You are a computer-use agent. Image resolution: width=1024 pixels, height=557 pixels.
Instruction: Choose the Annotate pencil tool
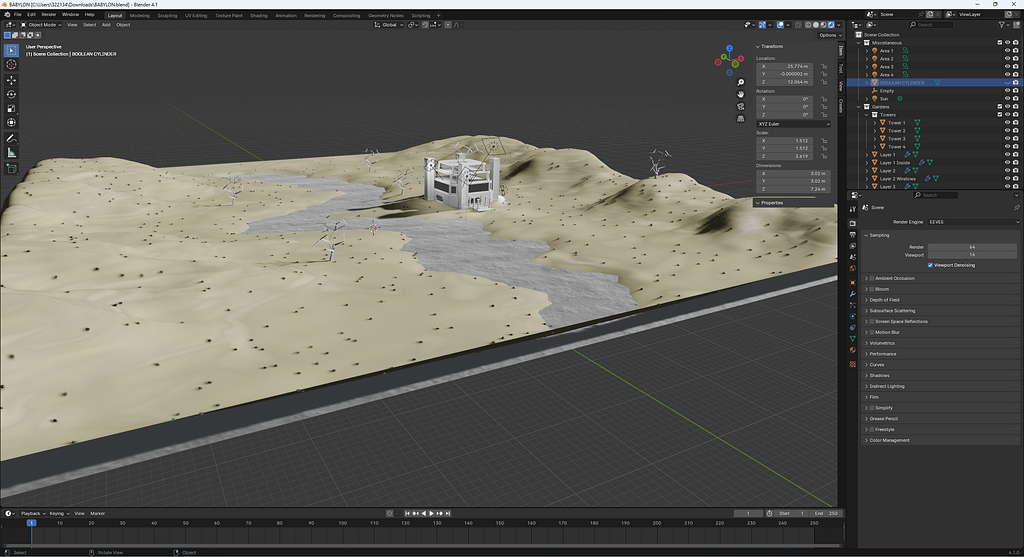pos(11,137)
